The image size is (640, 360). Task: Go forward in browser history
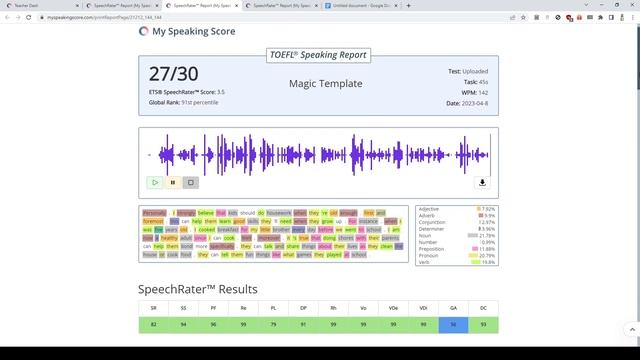point(18,18)
